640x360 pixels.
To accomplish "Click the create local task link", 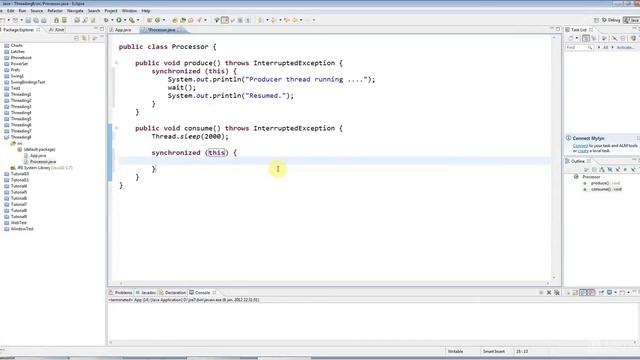I will [x=583, y=151].
